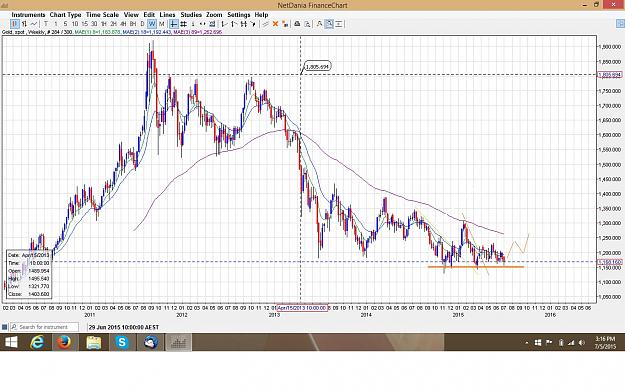Click the red X delete icon
The image size is (625, 392).
[x=275, y=24]
